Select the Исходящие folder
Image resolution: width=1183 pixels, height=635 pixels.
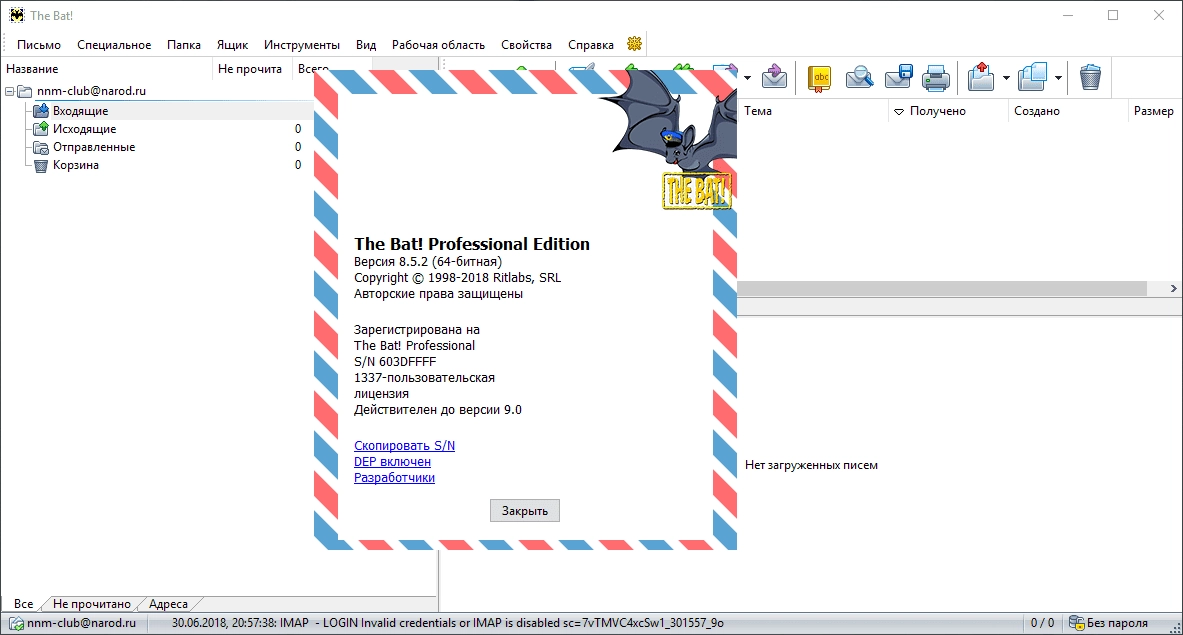(84, 129)
